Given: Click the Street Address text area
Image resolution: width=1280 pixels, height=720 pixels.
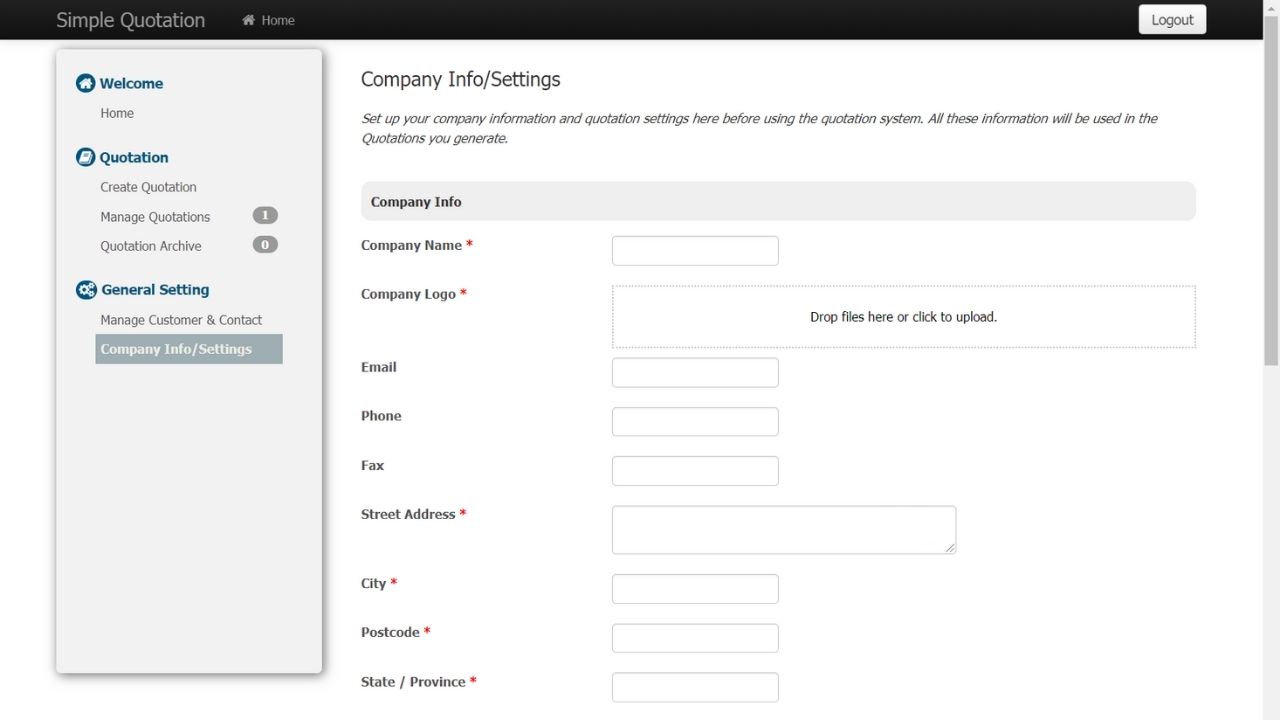Looking at the screenshot, I should [x=783, y=529].
